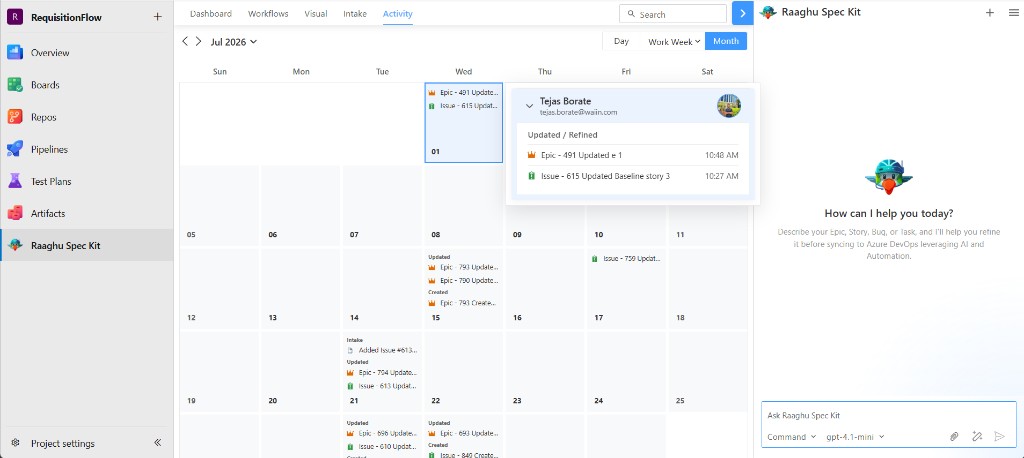The height and width of the screenshot is (458, 1024).
Task: Switch to the Workflows tab
Action: tap(268, 14)
